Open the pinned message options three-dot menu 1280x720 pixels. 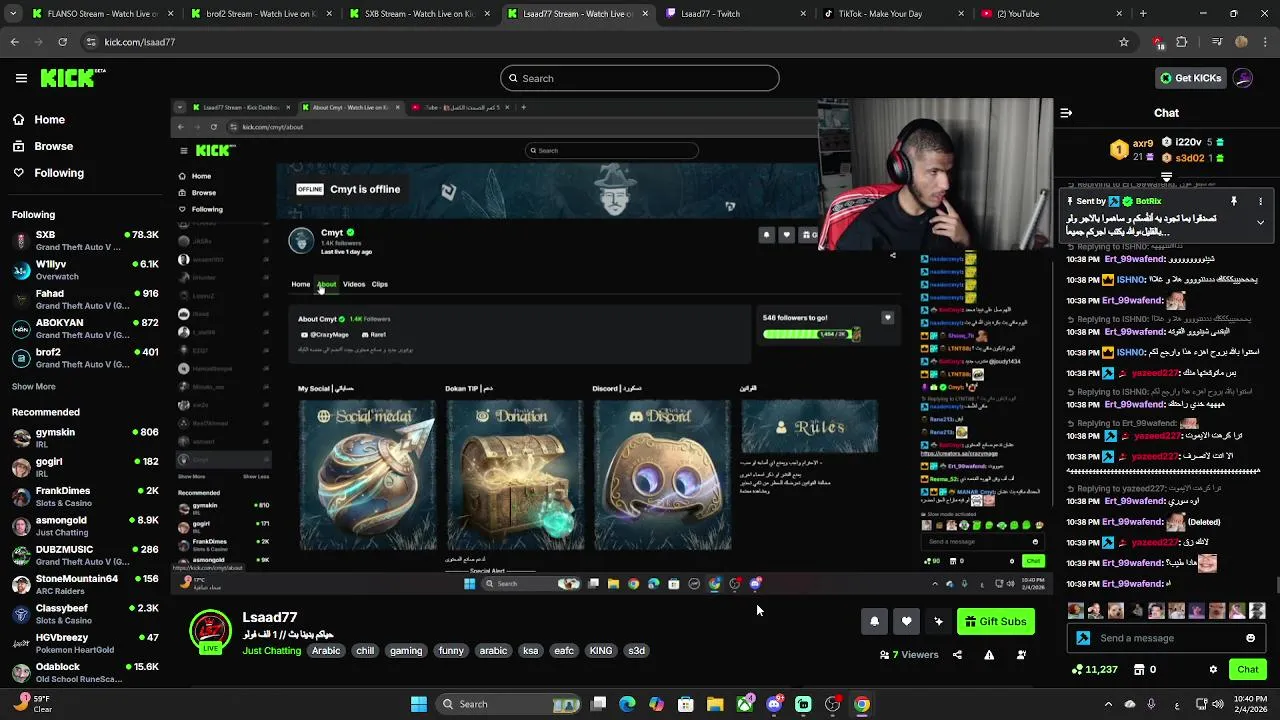pyautogui.click(x=1261, y=201)
